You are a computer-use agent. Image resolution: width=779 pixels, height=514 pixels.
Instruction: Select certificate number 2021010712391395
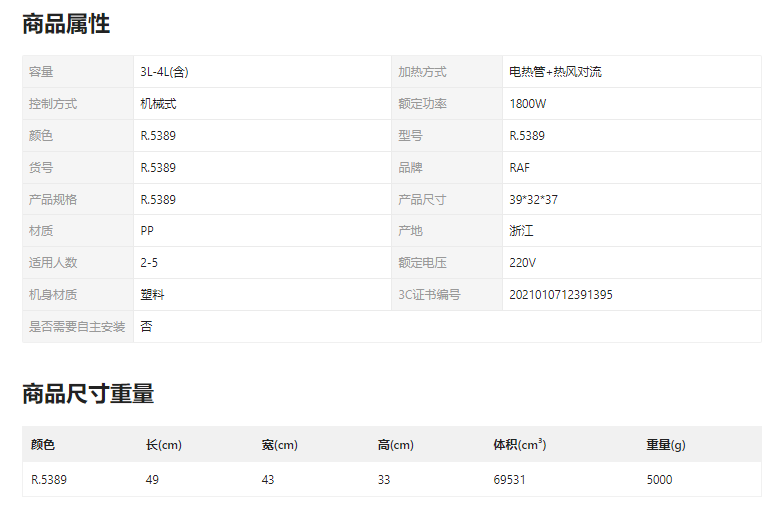click(561, 295)
